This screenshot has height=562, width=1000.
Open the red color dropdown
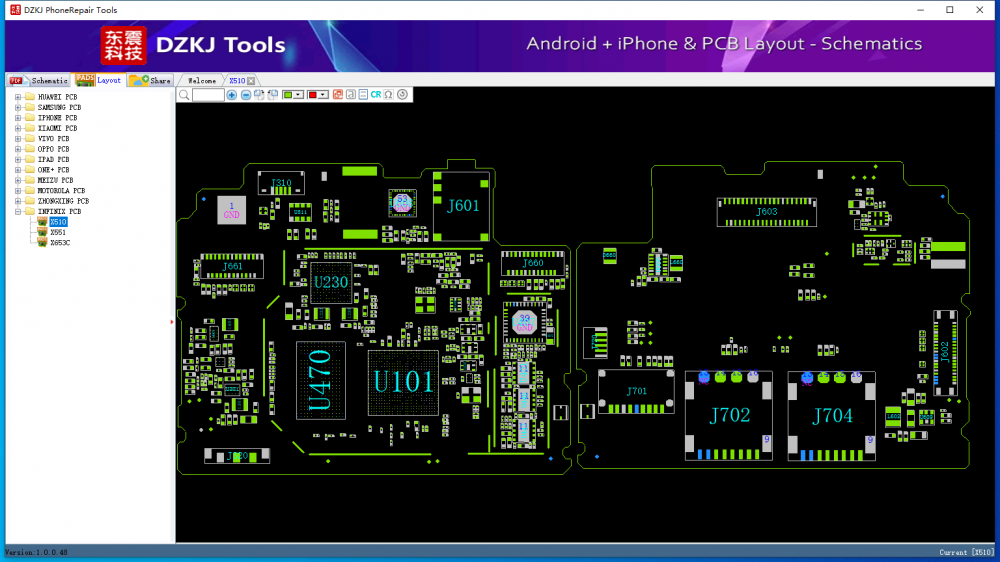(x=323, y=95)
